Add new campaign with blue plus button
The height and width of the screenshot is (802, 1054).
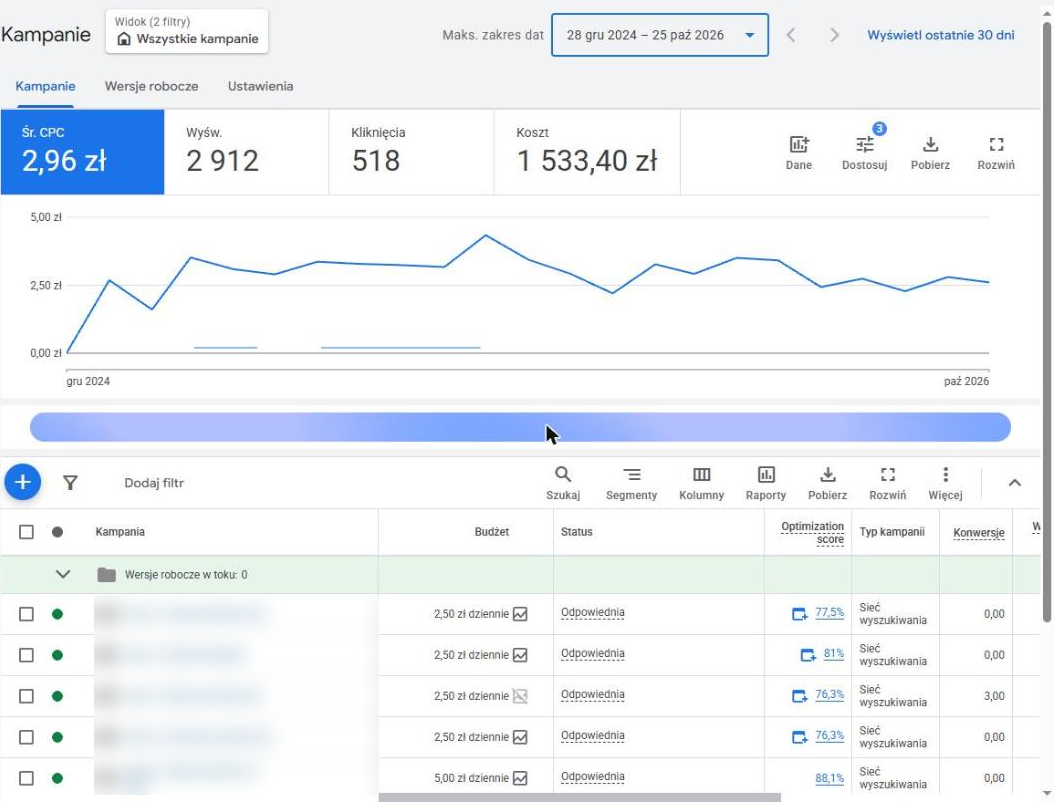point(23,482)
